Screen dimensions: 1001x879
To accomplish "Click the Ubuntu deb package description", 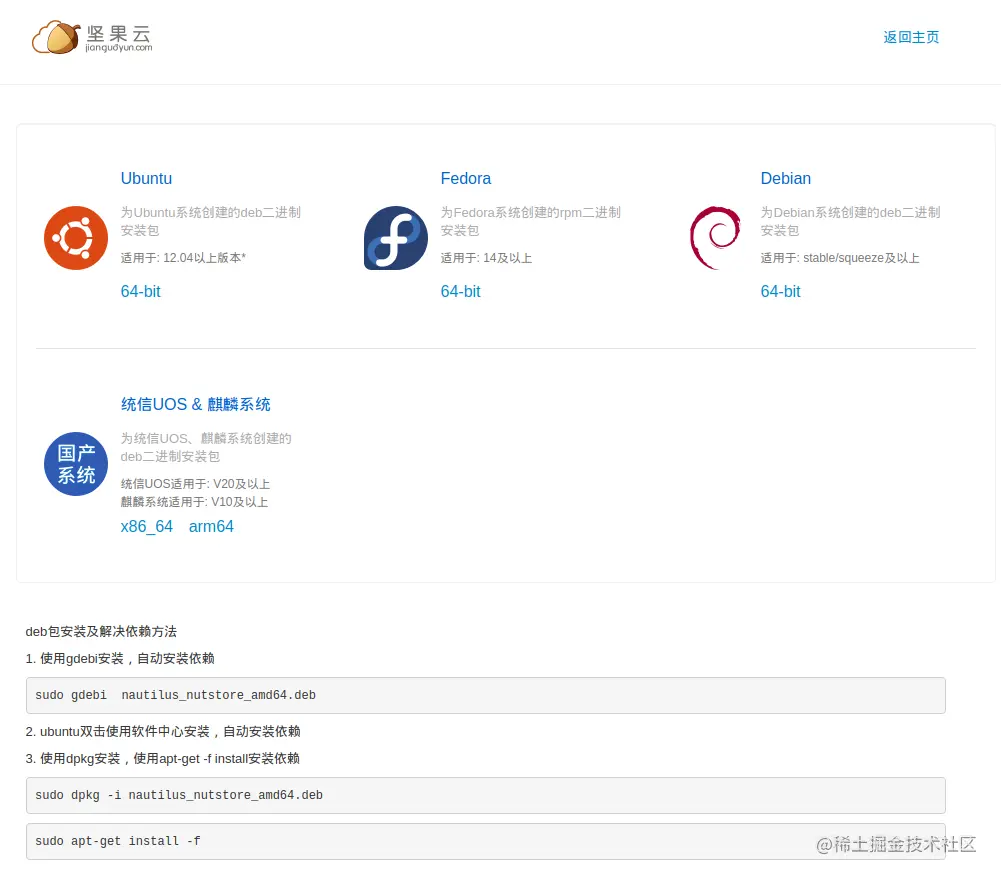I will (211, 221).
